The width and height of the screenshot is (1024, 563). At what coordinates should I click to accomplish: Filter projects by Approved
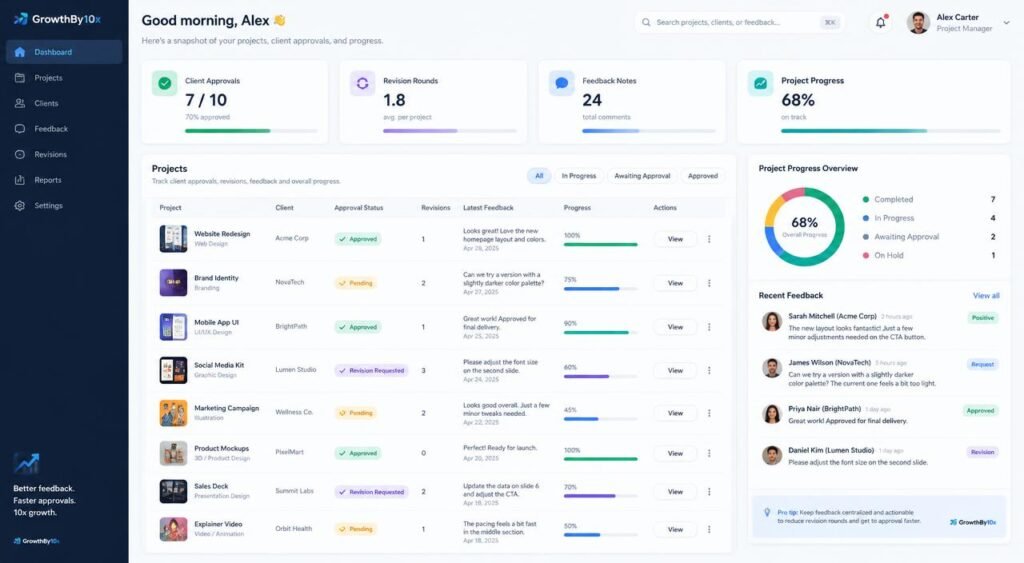tap(703, 176)
